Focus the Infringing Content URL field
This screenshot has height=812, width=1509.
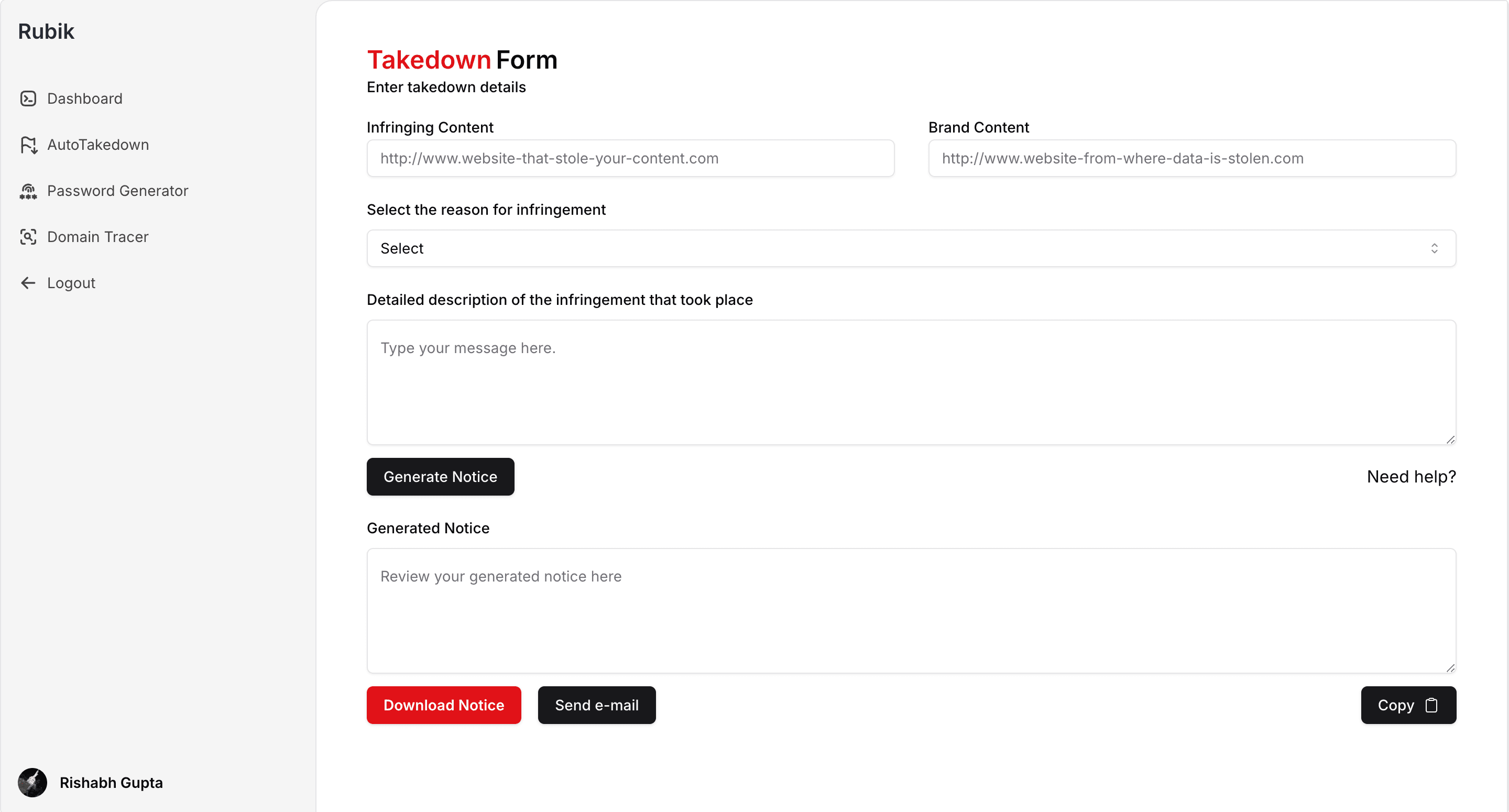point(630,158)
